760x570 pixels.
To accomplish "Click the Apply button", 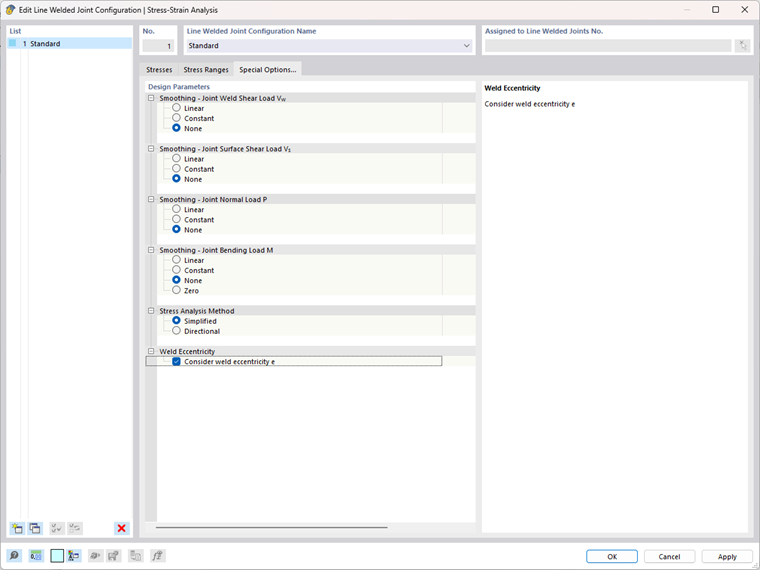I will (x=727, y=556).
